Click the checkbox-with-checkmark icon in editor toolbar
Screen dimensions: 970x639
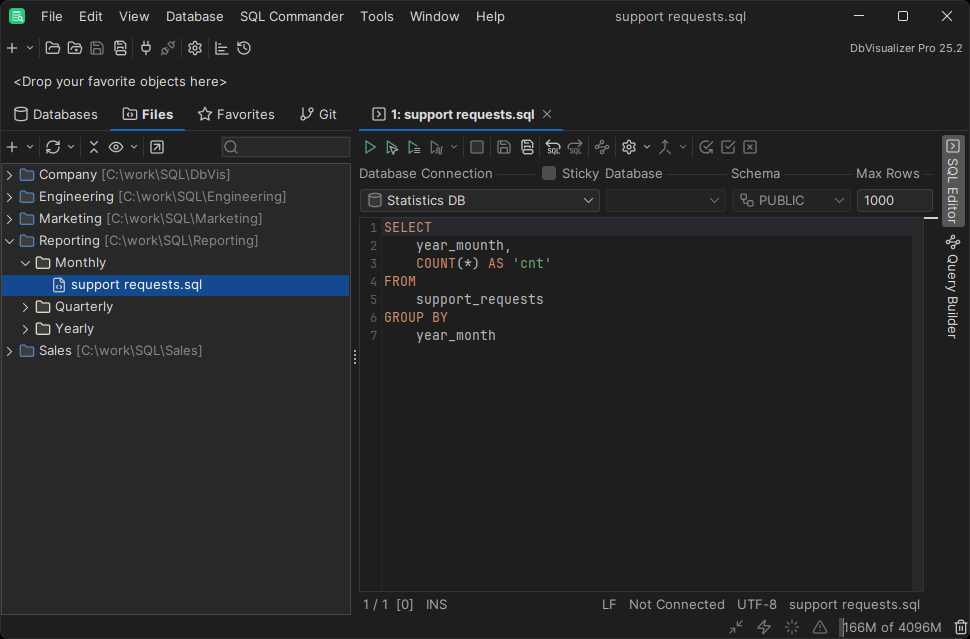click(x=728, y=147)
